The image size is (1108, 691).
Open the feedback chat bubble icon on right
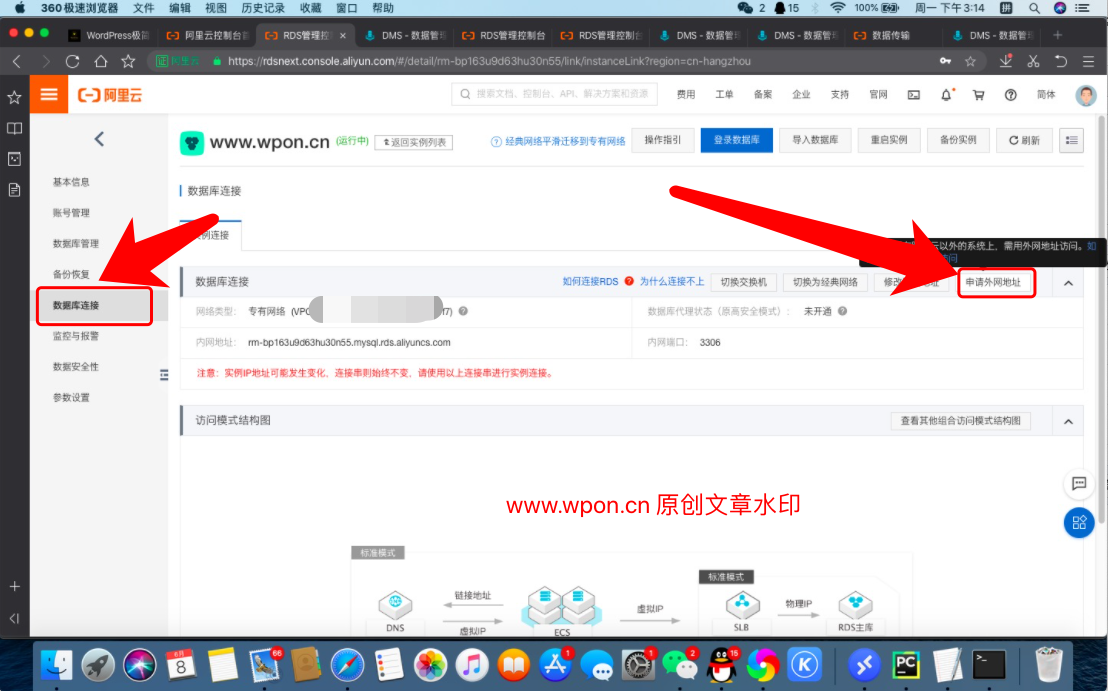pos(1079,483)
